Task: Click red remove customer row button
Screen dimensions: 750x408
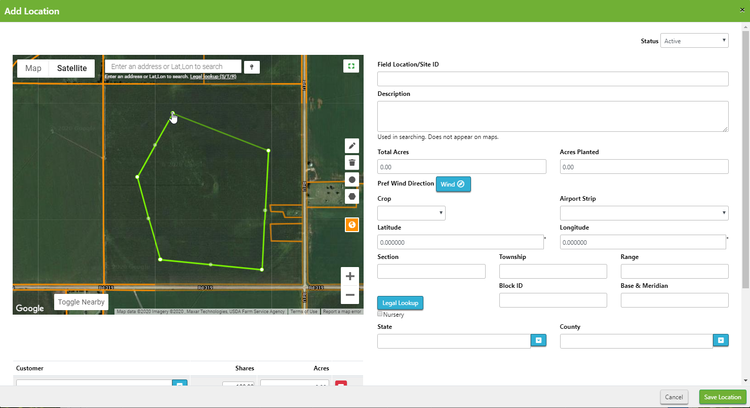Action: (341, 383)
